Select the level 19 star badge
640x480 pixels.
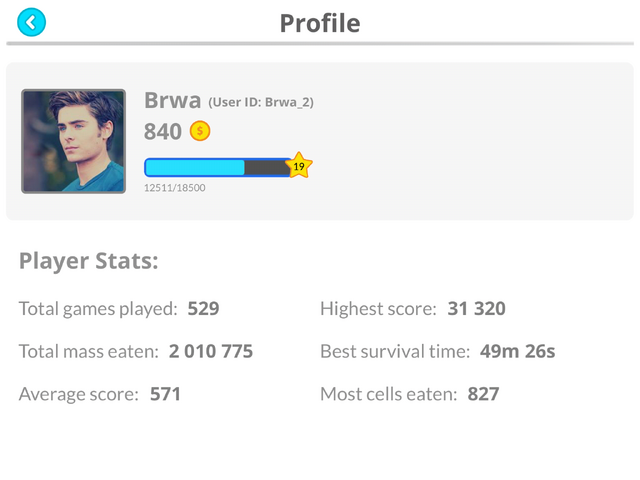coord(299,166)
